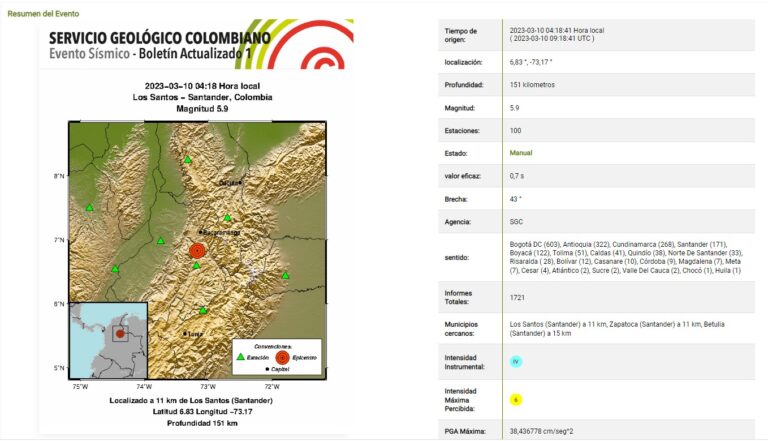
Task: Click the Tiempo de origen row label
Action: [460, 35]
